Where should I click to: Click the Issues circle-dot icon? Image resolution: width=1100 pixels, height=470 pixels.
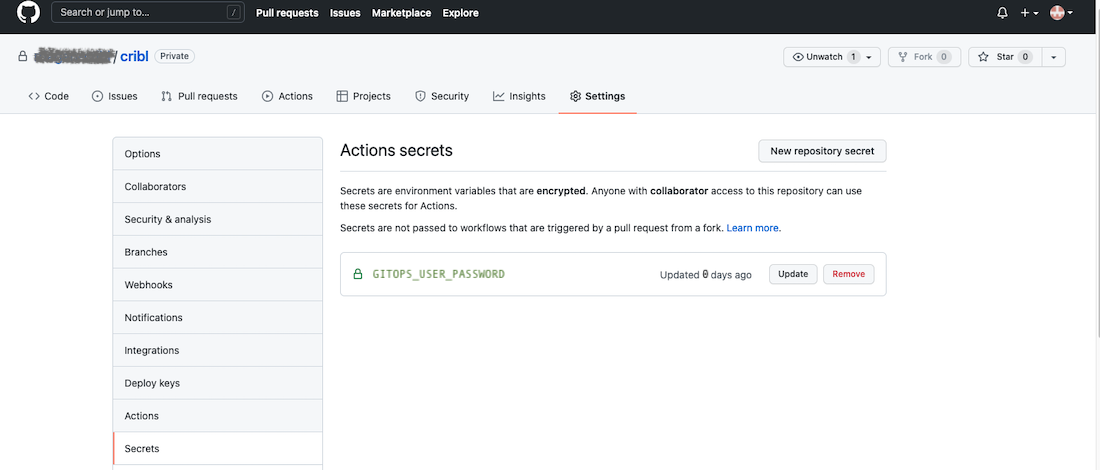98,96
